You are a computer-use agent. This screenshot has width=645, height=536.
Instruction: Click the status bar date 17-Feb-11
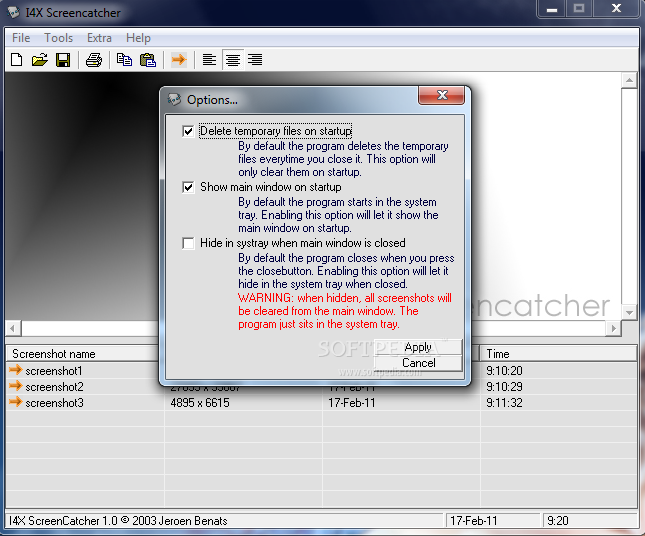coord(474,521)
